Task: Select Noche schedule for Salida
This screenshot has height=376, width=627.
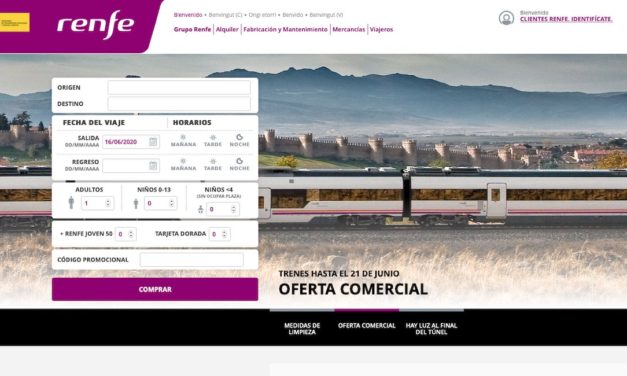Action: 239,141
